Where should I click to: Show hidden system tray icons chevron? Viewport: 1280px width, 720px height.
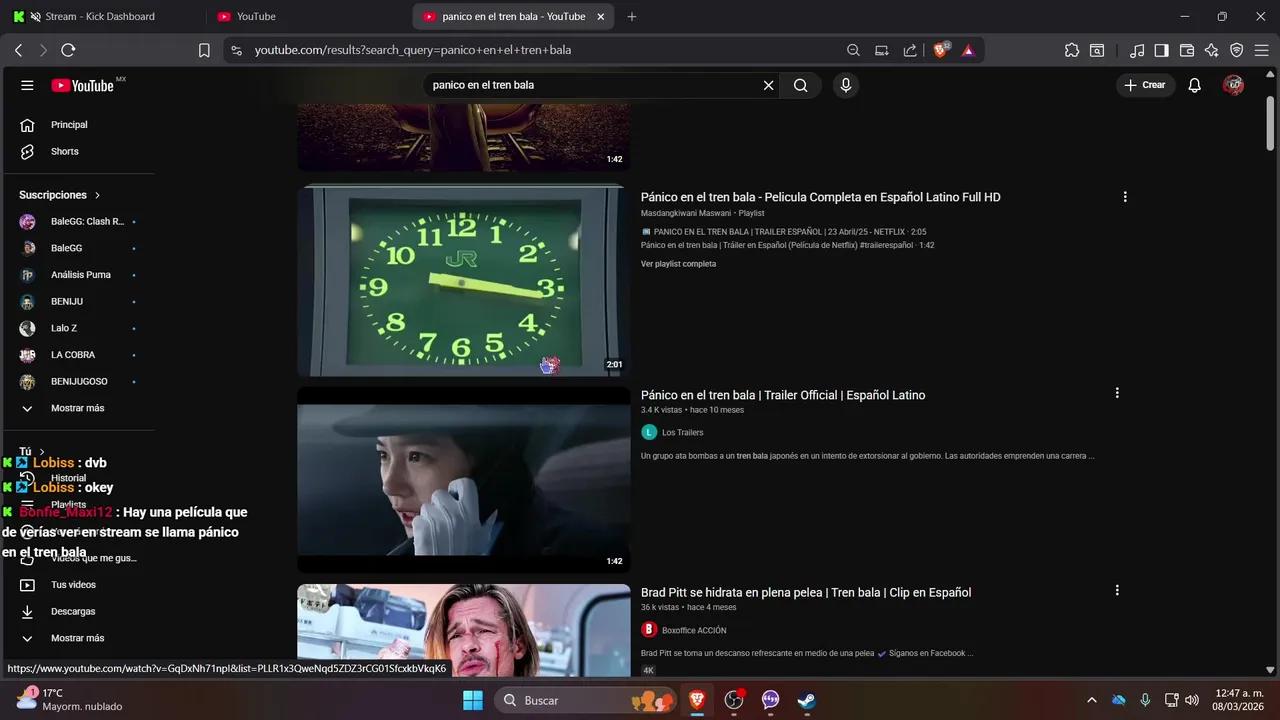pos(1091,700)
